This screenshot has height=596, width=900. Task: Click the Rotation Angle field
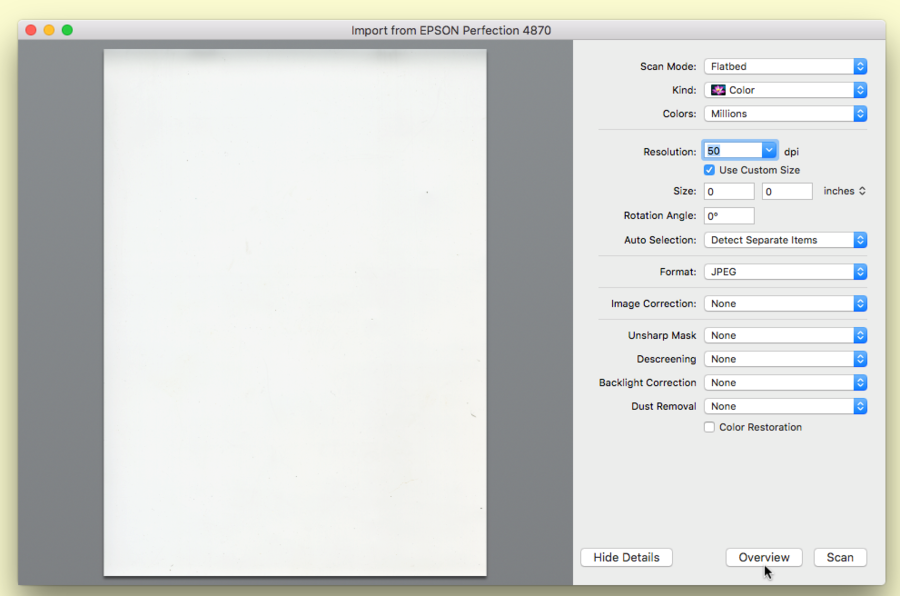[x=729, y=216]
